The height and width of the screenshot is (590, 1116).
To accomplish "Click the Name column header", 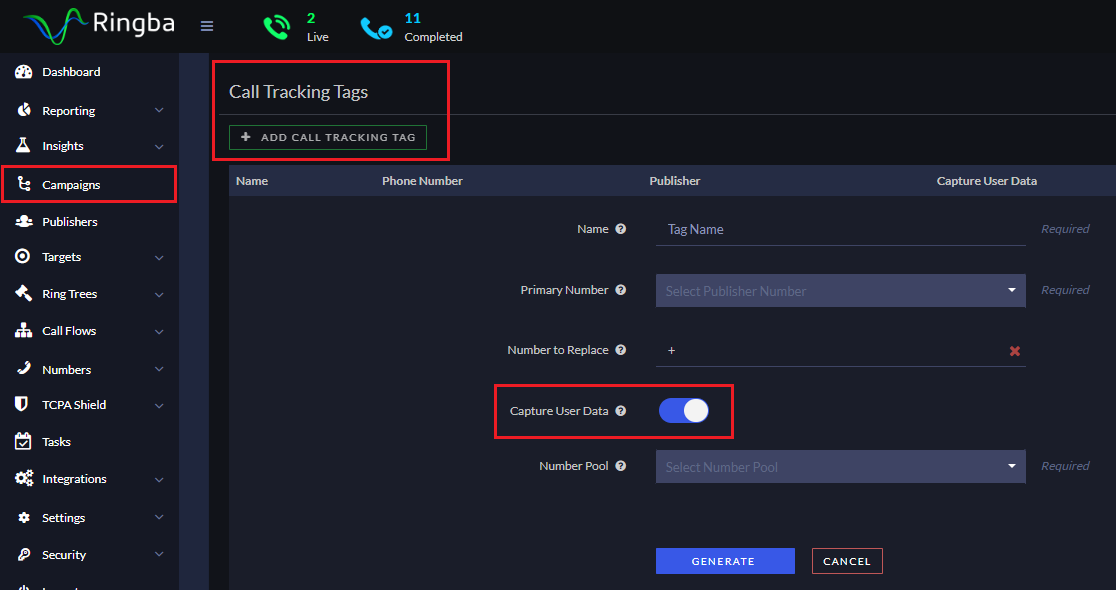I will pyautogui.click(x=252, y=181).
